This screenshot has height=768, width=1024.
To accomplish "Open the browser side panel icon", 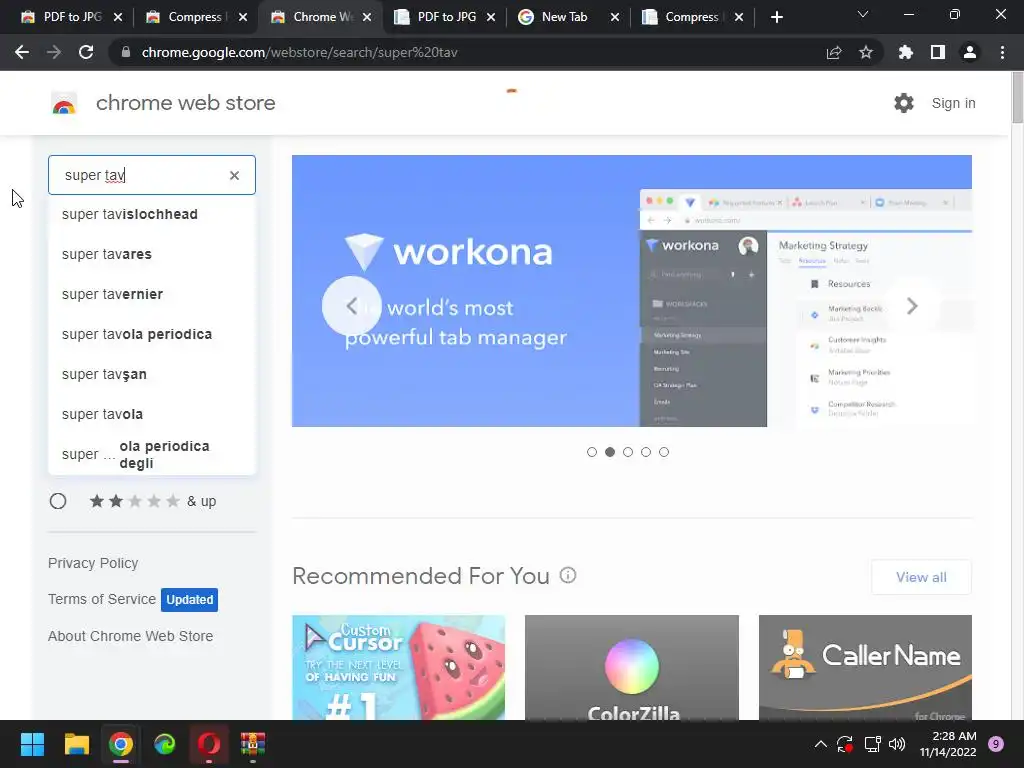I will point(938,52).
